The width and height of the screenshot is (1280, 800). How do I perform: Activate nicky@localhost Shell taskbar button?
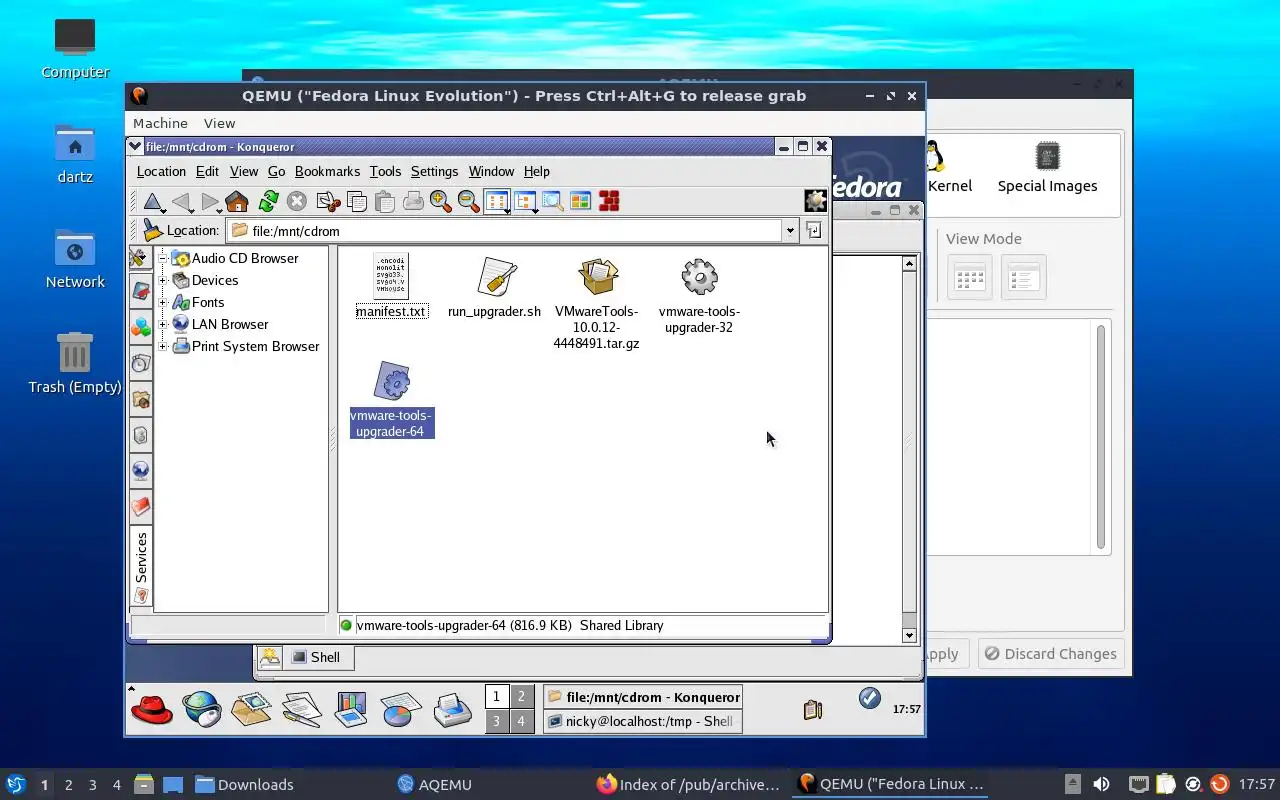(x=643, y=721)
